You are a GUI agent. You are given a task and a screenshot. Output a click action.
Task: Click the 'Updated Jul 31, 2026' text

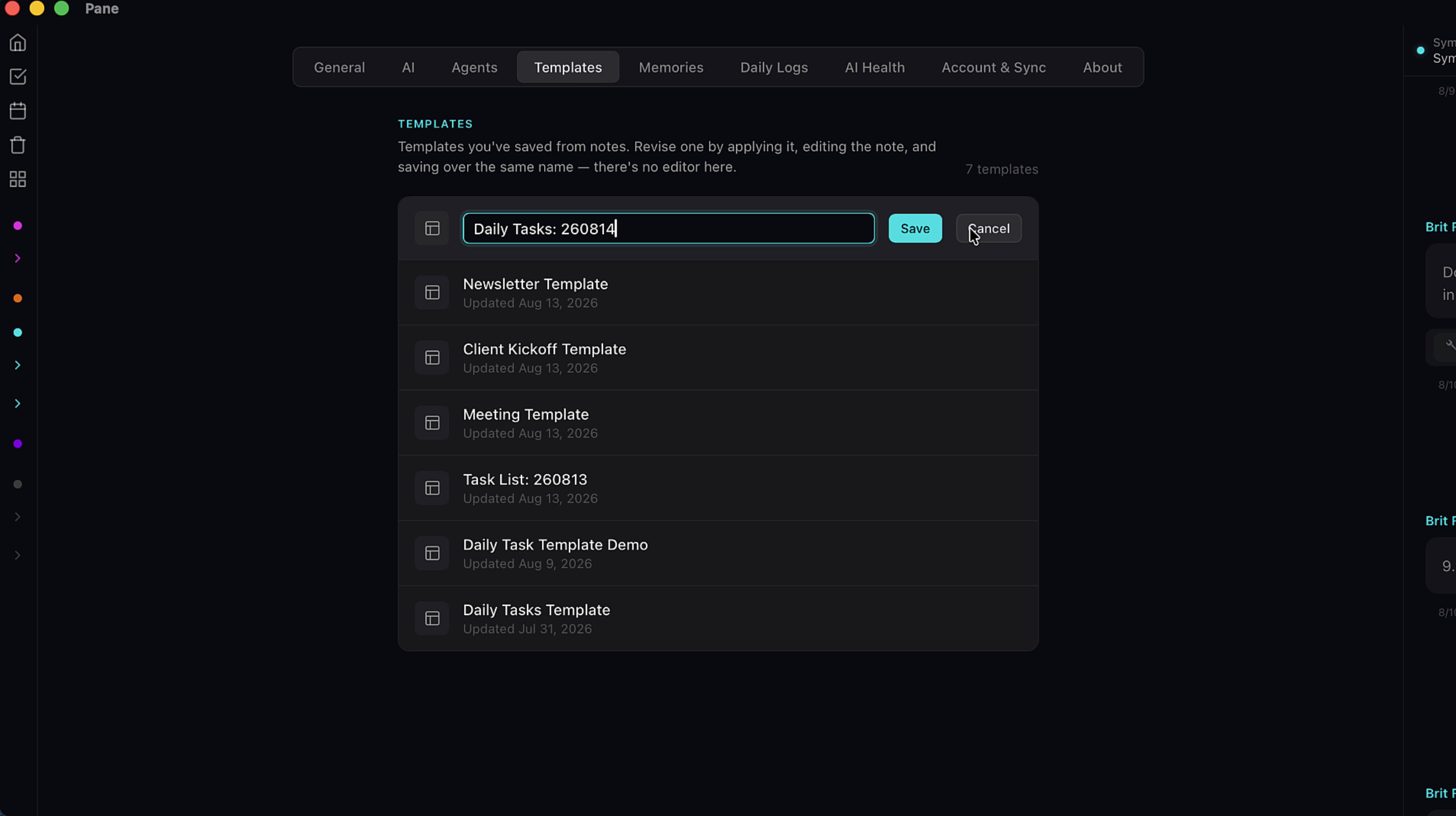[527, 629]
